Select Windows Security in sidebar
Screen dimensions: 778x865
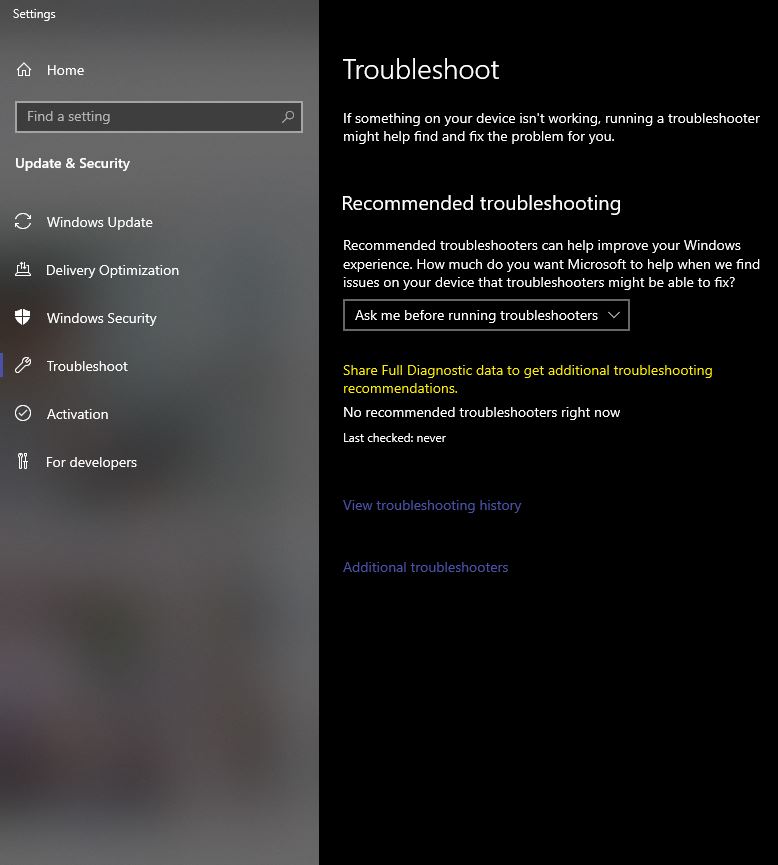[102, 318]
